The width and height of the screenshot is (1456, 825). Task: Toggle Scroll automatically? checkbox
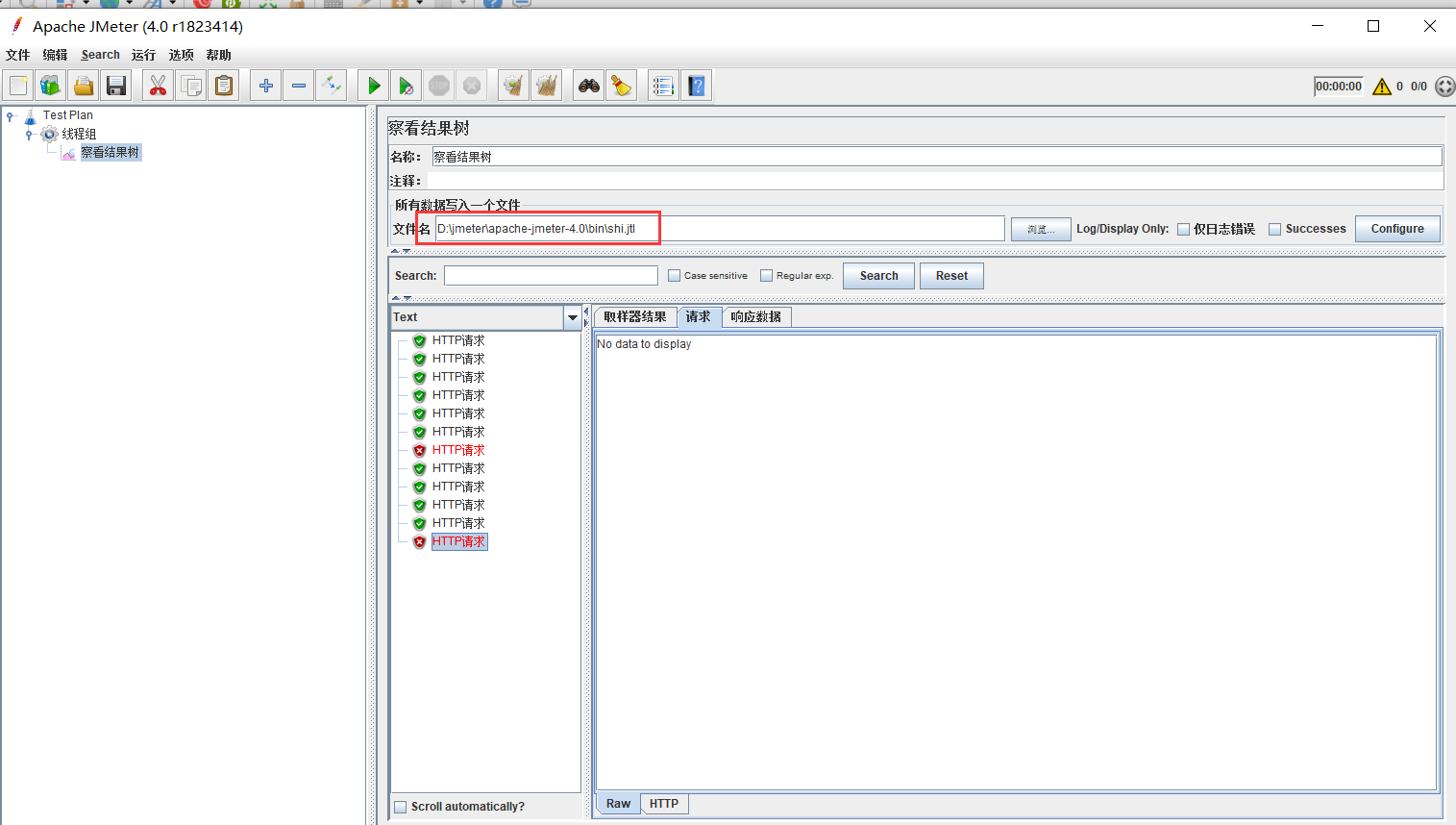coord(400,807)
